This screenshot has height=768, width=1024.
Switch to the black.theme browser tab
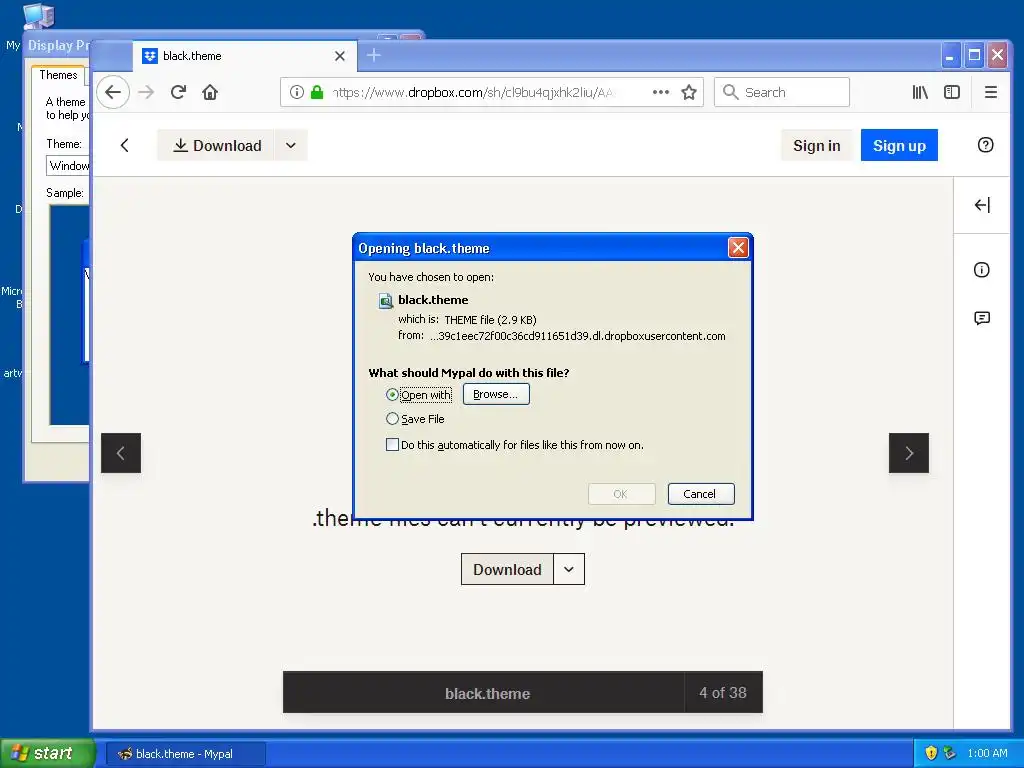click(x=245, y=56)
